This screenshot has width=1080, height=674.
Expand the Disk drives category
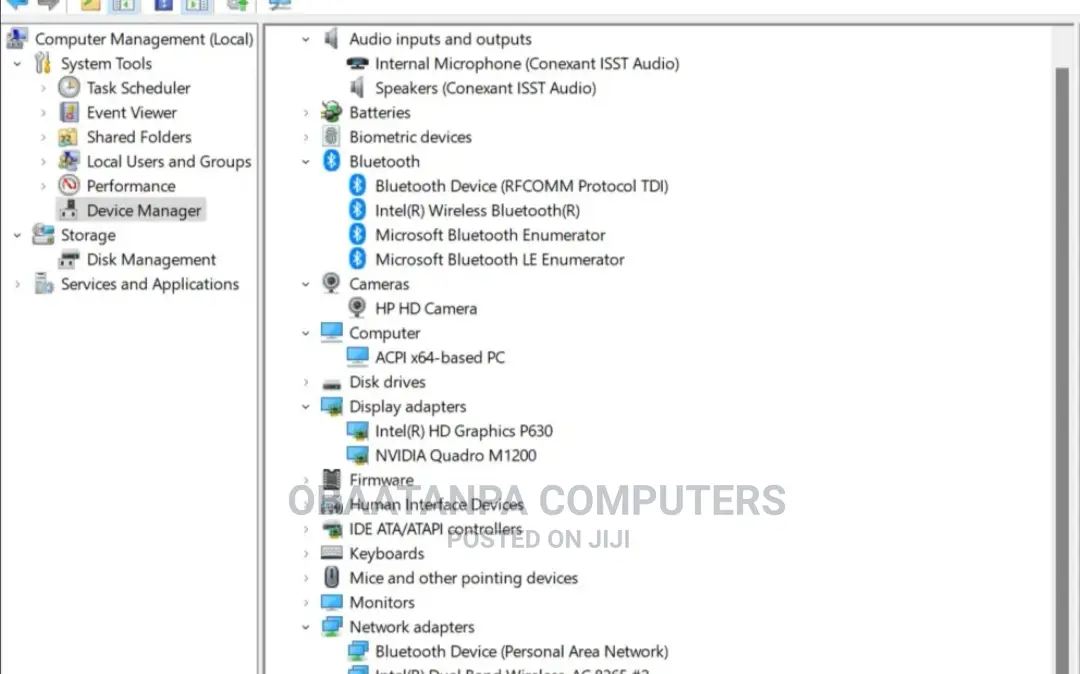click(306, 382)
